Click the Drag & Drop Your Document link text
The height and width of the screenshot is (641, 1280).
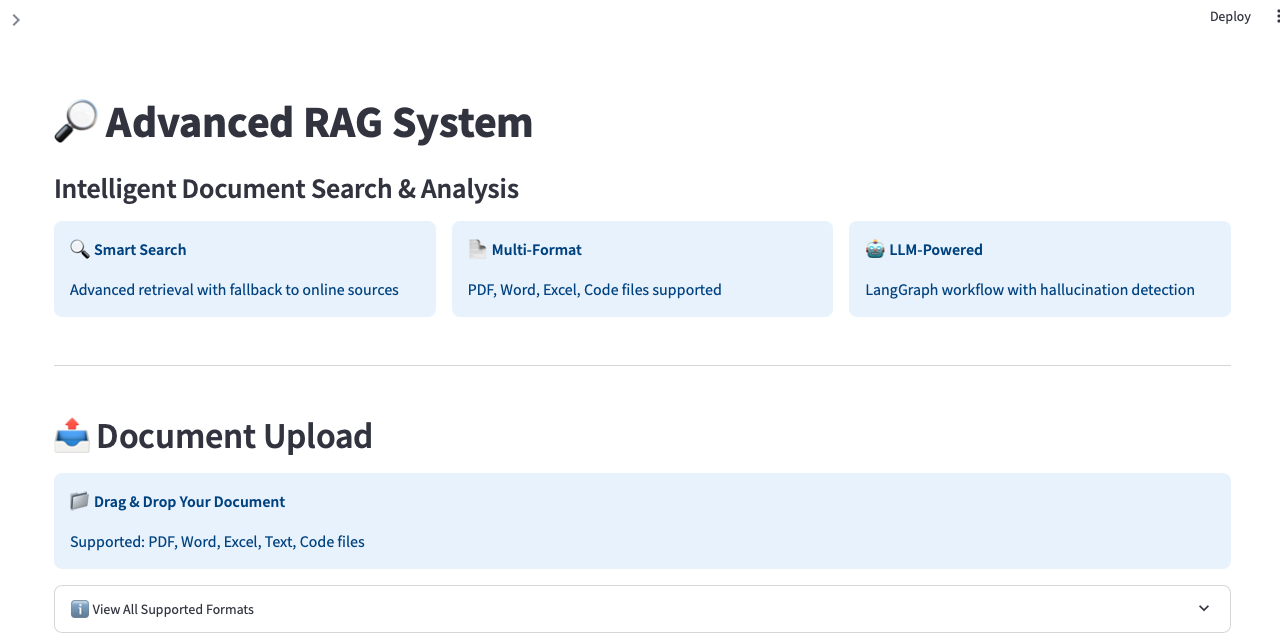point(189,501)
